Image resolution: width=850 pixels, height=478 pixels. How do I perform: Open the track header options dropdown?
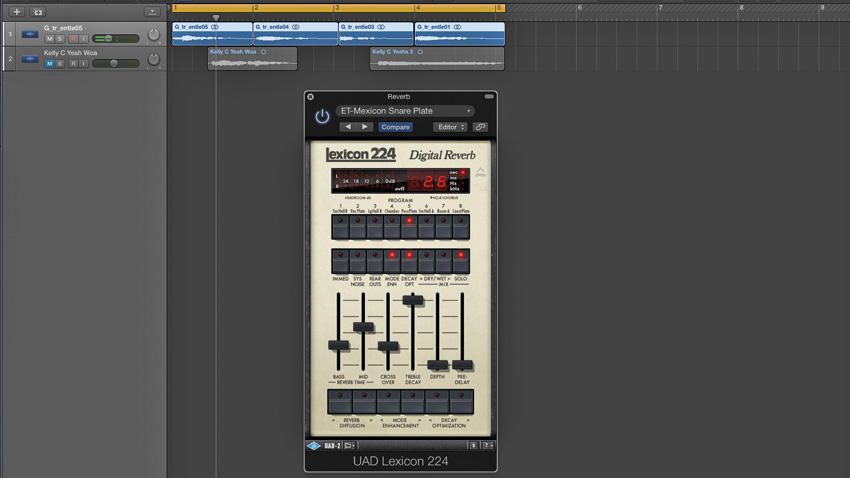click(152, 11)
